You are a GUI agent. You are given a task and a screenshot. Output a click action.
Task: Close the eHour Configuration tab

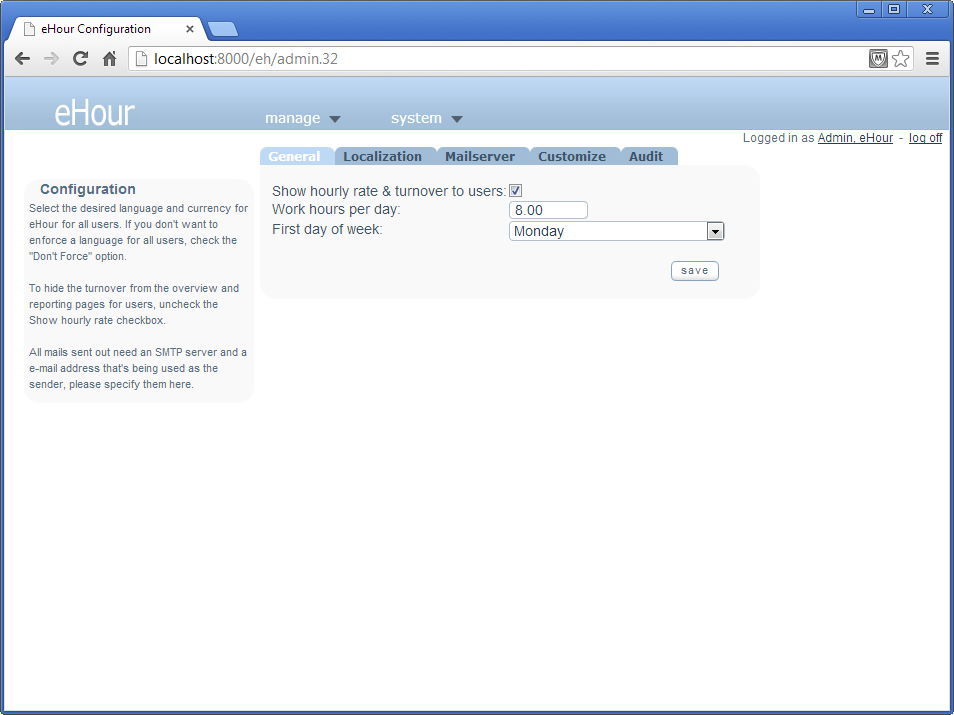(190, 29)
